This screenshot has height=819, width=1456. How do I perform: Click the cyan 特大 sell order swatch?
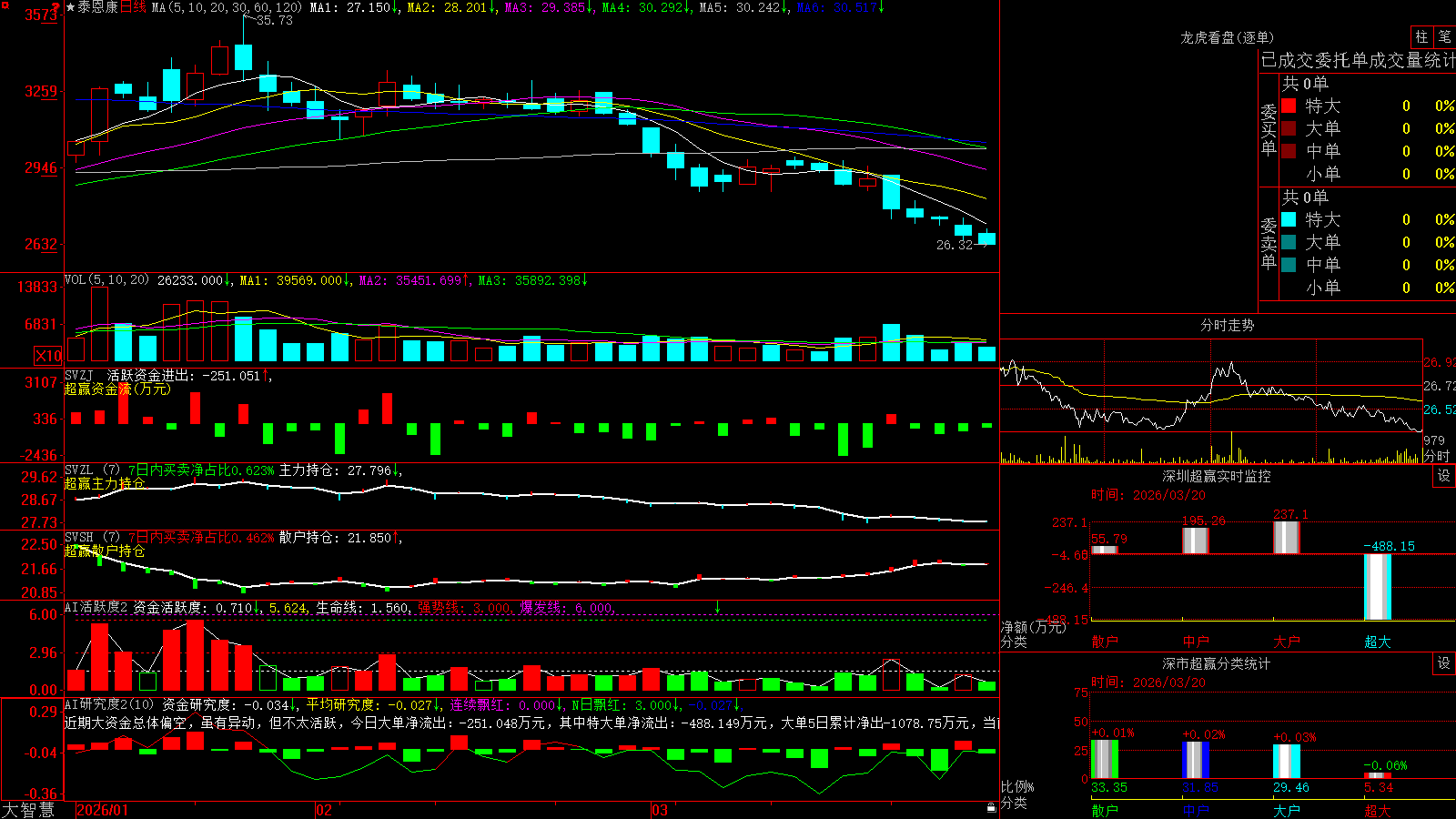click(1289, 219)
